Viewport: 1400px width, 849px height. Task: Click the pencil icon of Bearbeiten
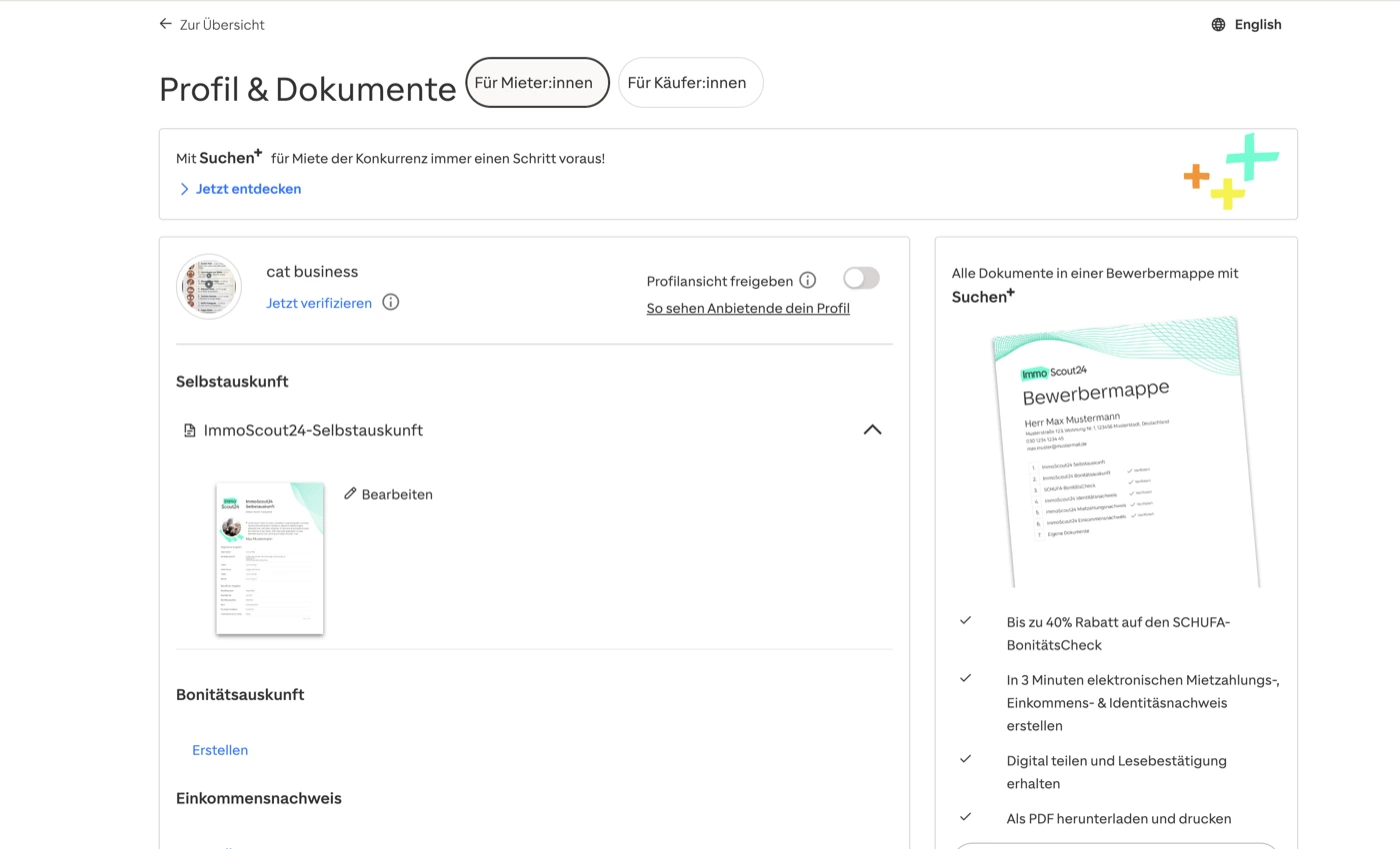point(350,493)
